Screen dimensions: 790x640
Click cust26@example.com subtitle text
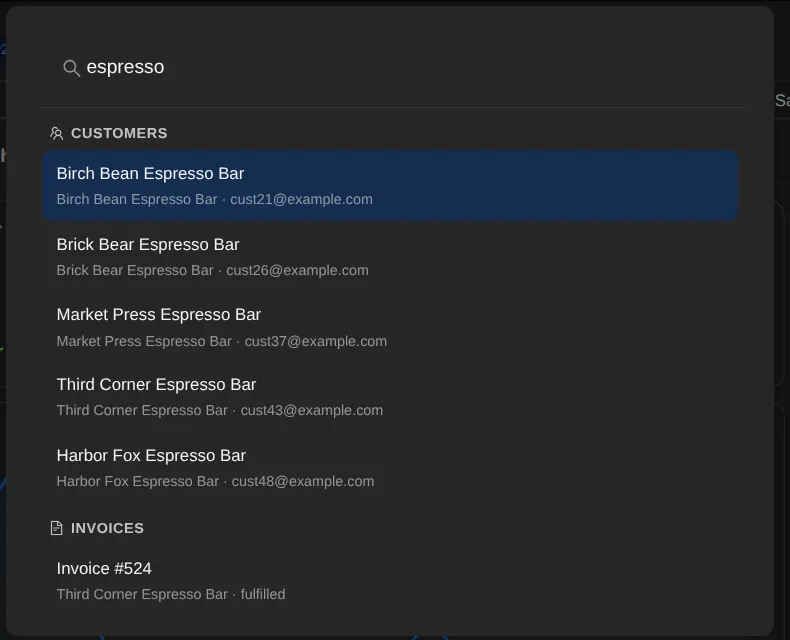point(297,271)
